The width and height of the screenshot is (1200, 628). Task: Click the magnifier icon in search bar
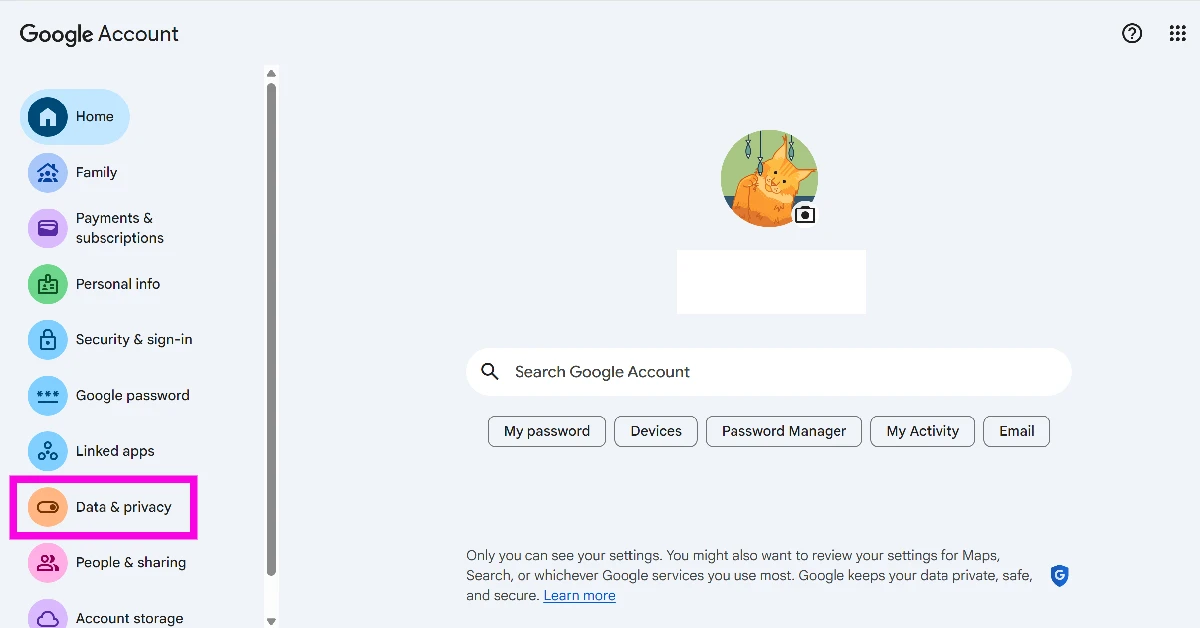coord(490,372)
